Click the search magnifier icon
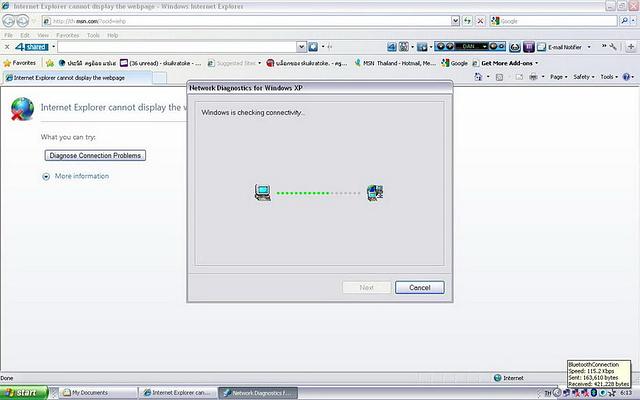Screen dimensions: 640x400 point(624,21)
